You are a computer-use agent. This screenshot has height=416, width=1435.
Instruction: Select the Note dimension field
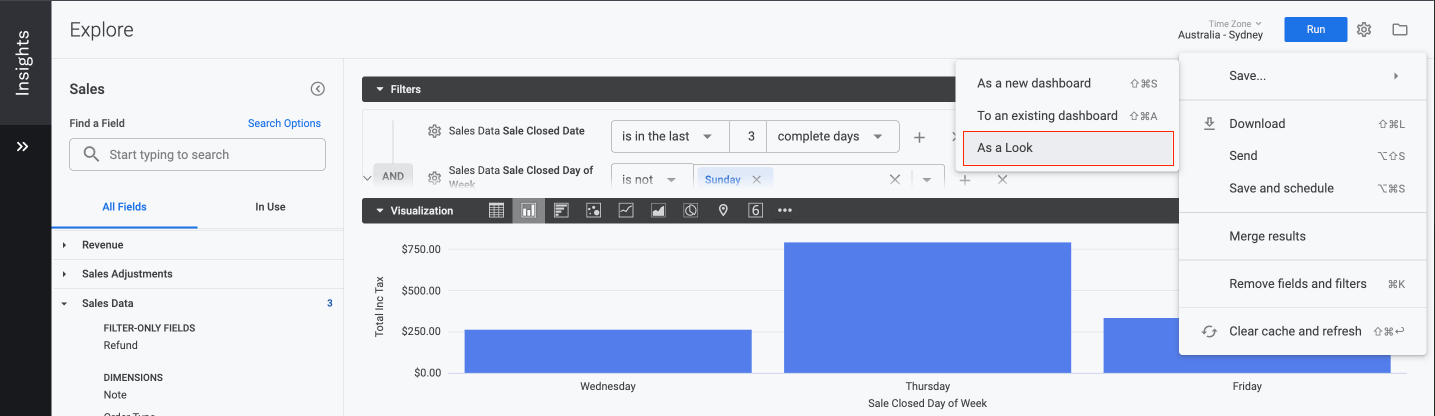click(115, 395)
